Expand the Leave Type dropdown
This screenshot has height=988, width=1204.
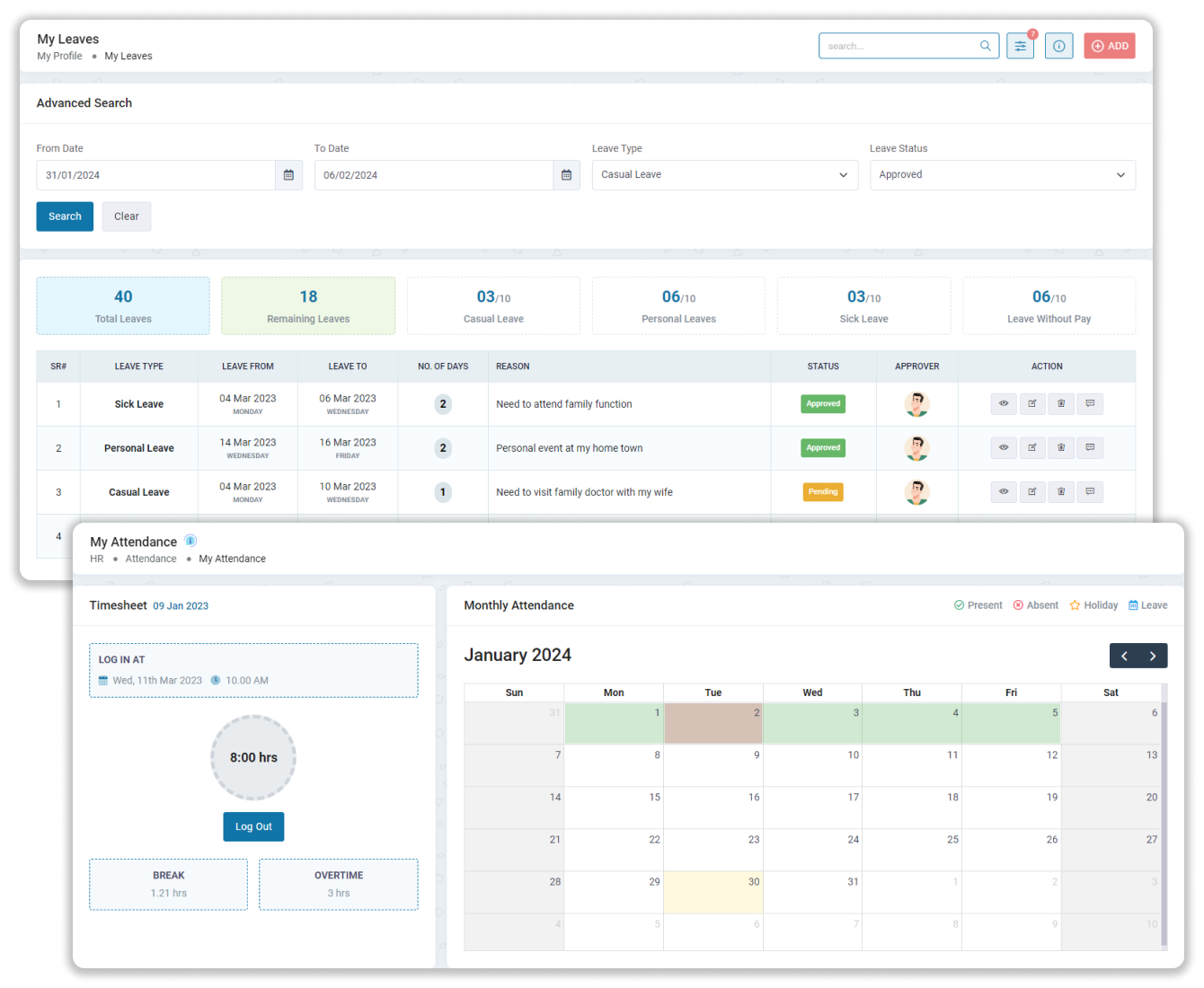point(724,175)
